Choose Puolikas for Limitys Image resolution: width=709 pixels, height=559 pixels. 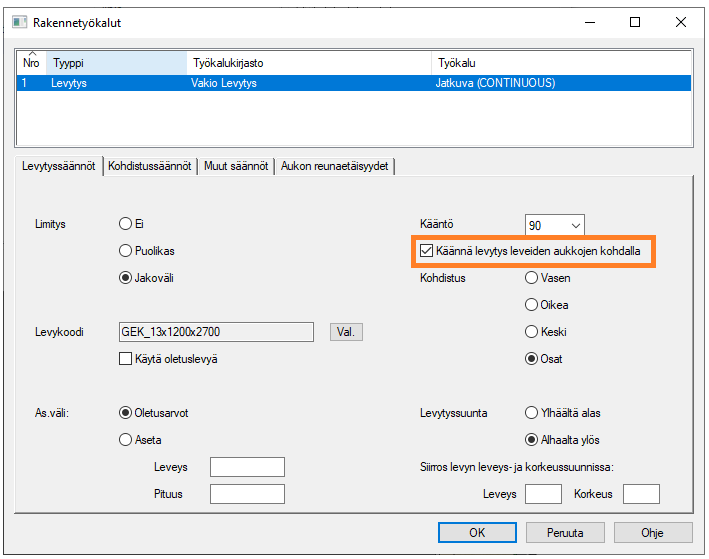[x=126, y=251]
